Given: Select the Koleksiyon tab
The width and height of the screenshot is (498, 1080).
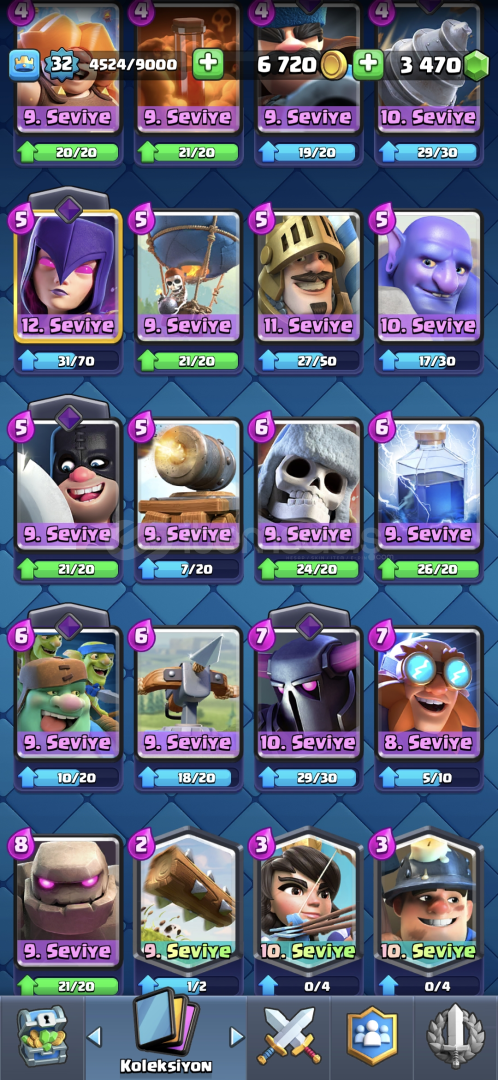Looking at the screenshot, I should pyautogui.click(x=165, y=1033).
